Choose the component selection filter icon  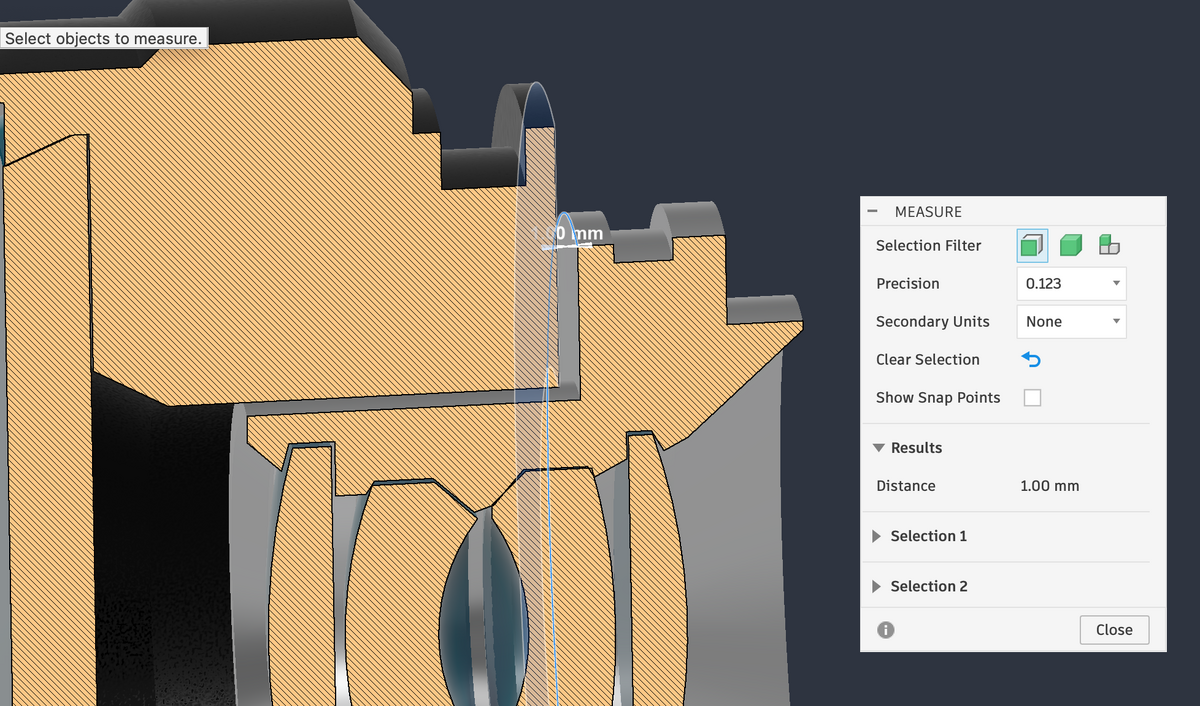1109,245
